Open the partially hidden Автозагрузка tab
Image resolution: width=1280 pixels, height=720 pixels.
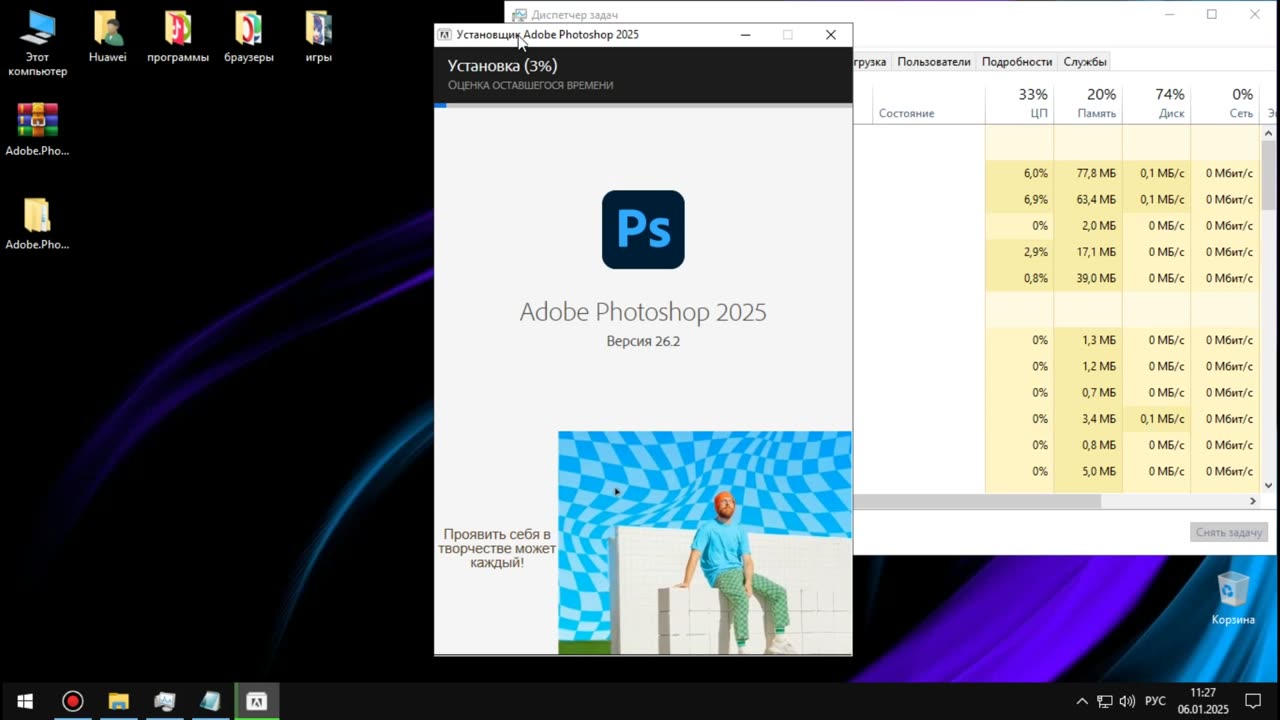(870, 62)
